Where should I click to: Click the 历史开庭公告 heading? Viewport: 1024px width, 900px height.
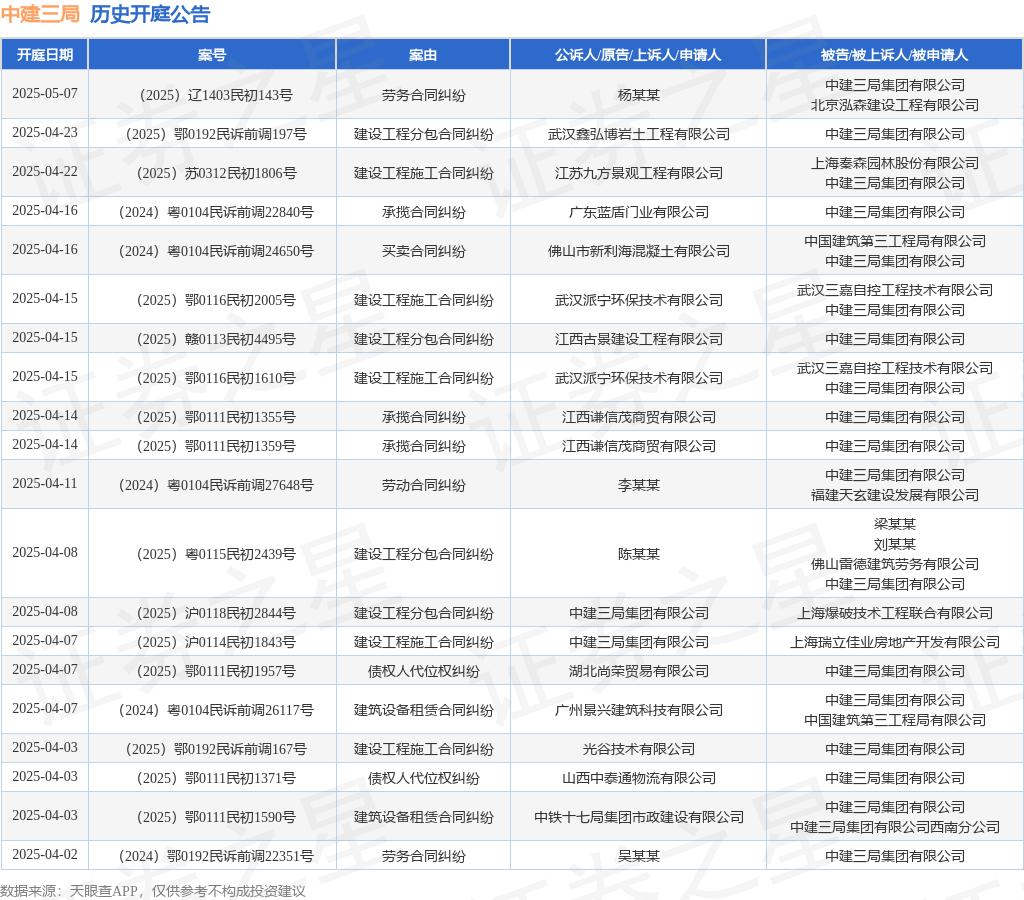click(x=150, y=14)
